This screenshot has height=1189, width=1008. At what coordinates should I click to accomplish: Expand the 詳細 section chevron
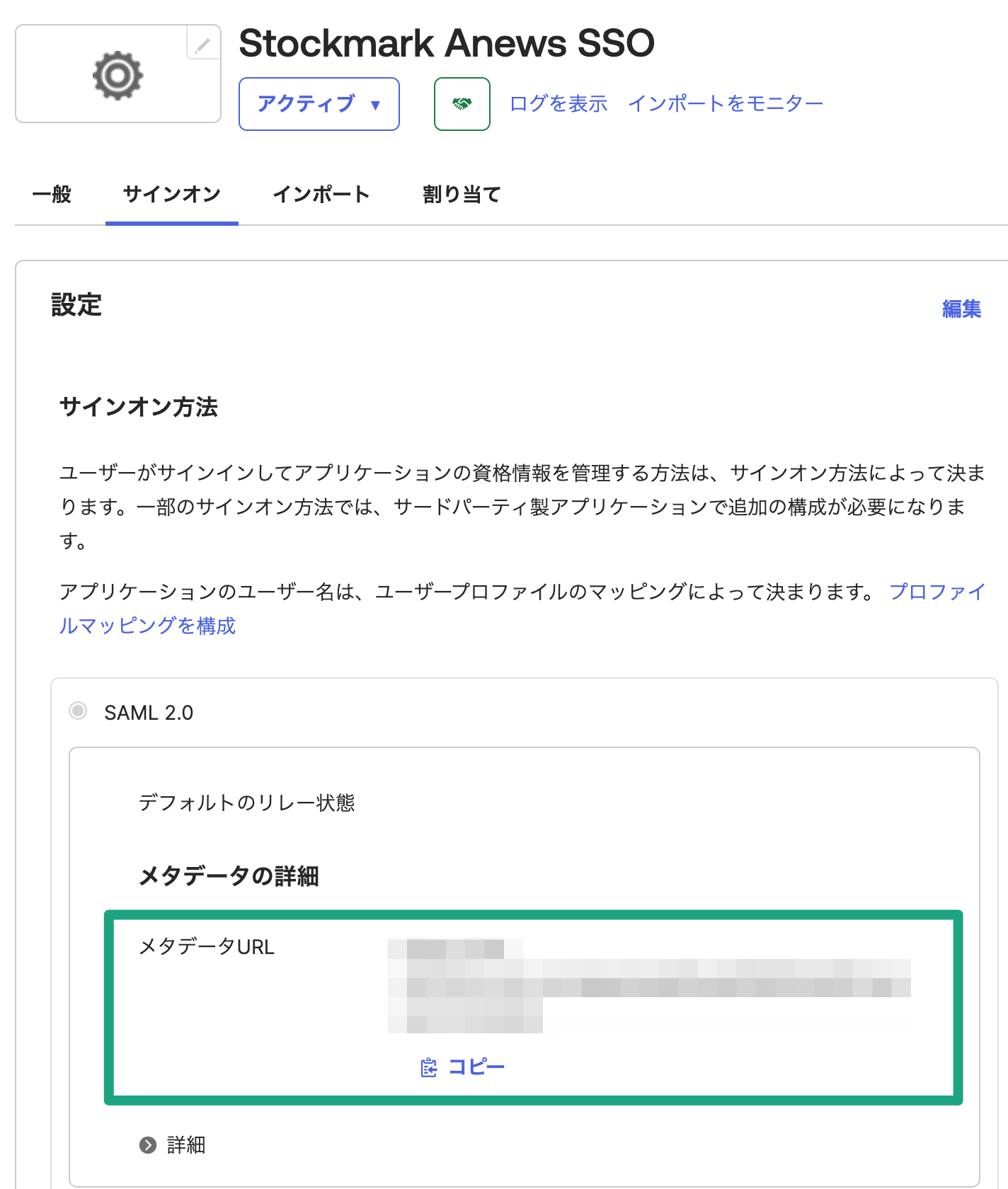point(148,1145)
